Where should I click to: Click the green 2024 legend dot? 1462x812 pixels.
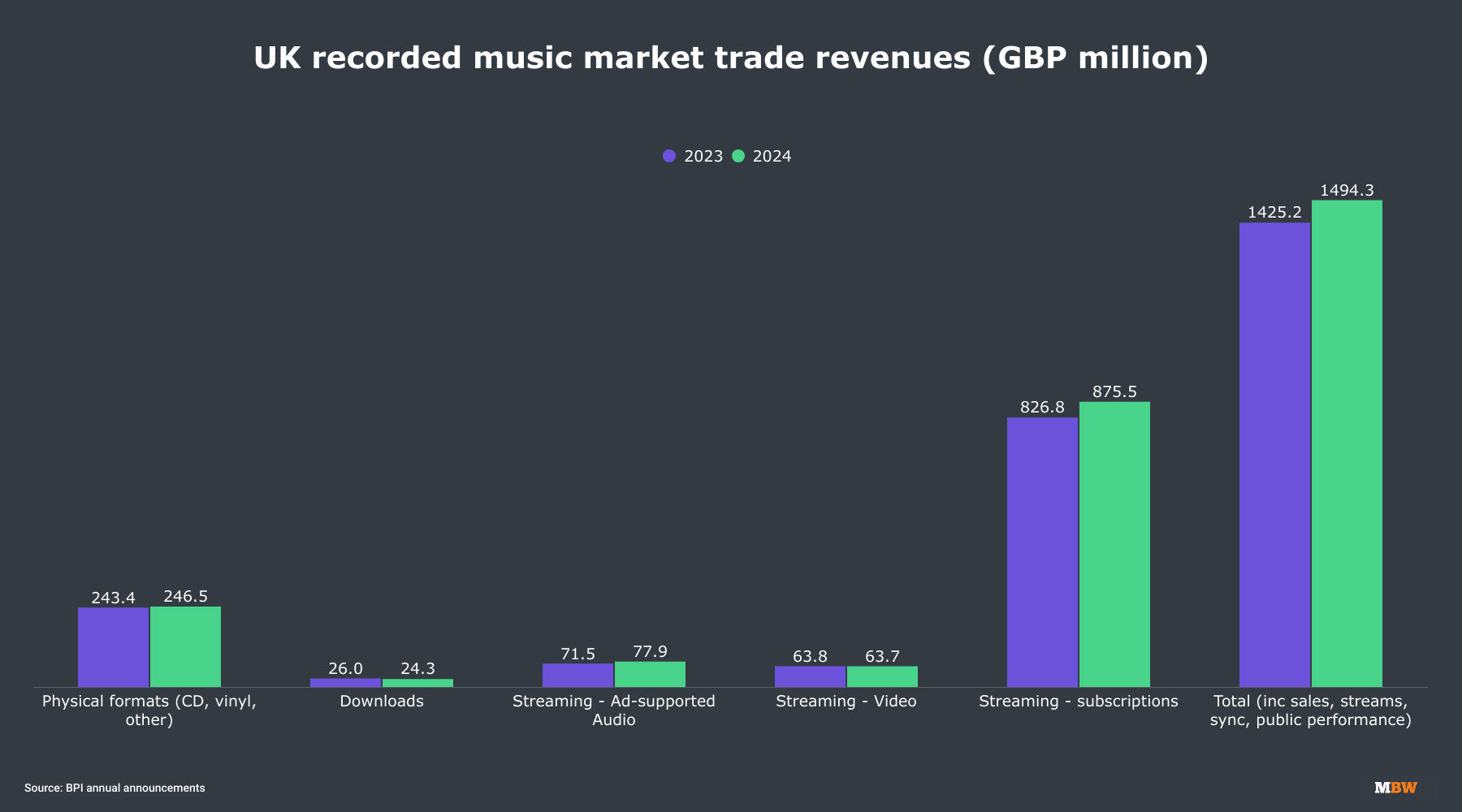click(x=738, y=156)
